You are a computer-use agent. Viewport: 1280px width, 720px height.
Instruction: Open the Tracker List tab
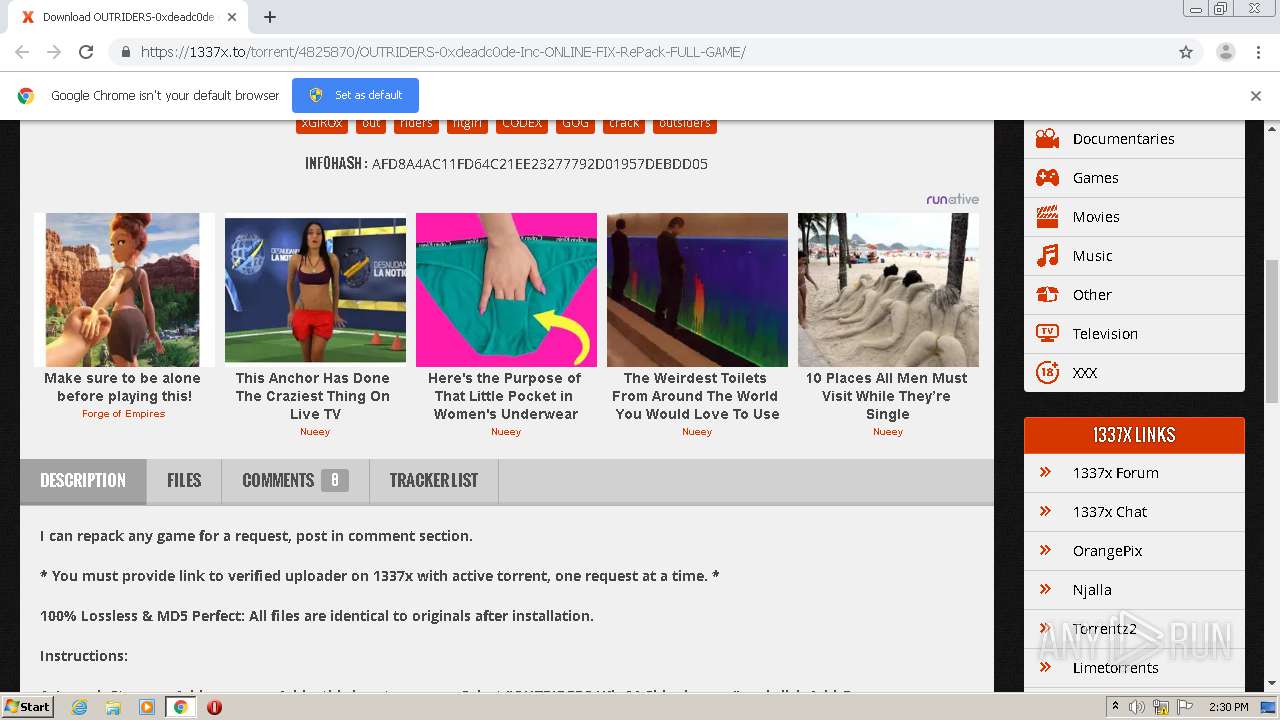[434, 481]
